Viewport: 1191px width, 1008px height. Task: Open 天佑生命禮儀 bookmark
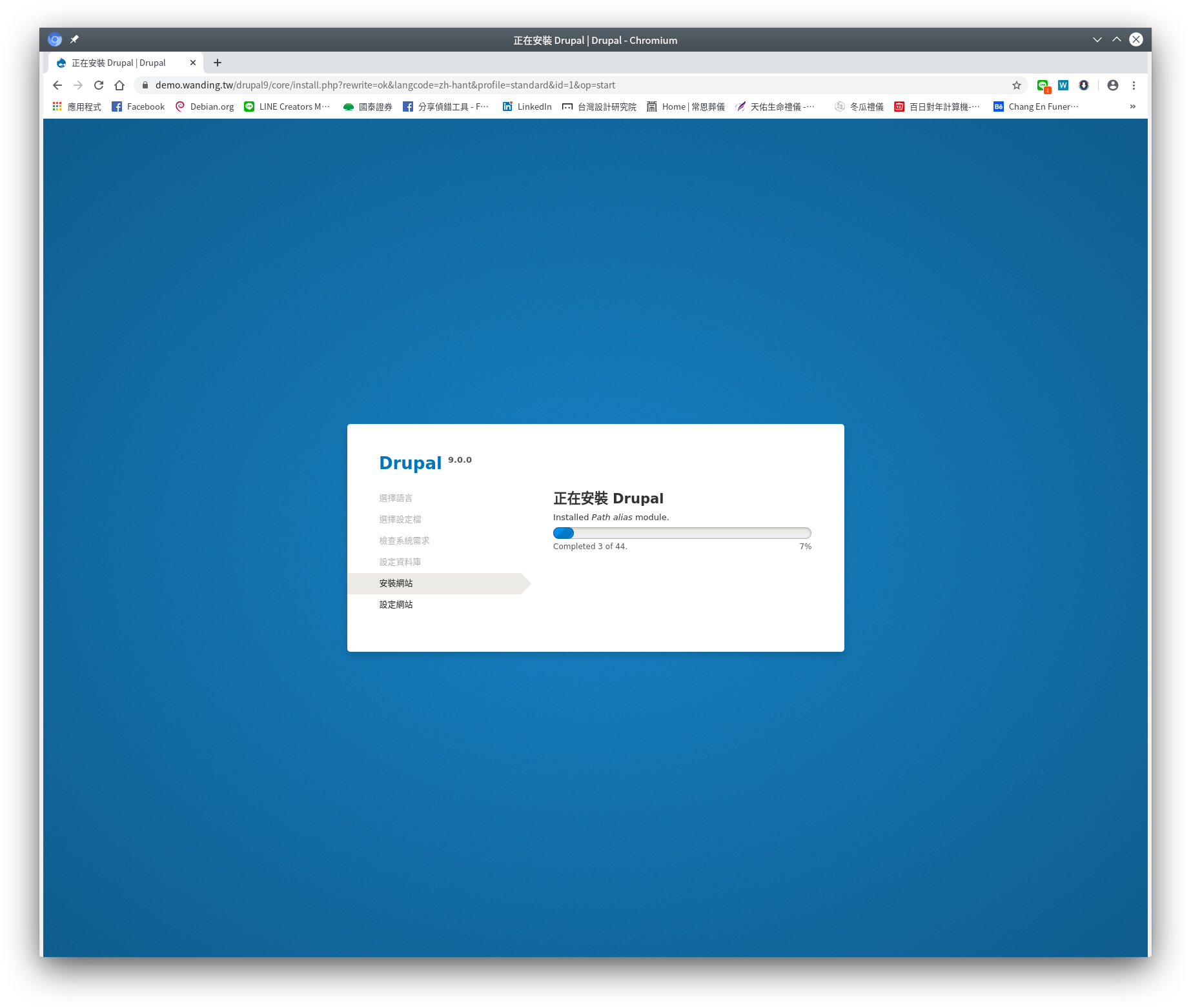775,106
